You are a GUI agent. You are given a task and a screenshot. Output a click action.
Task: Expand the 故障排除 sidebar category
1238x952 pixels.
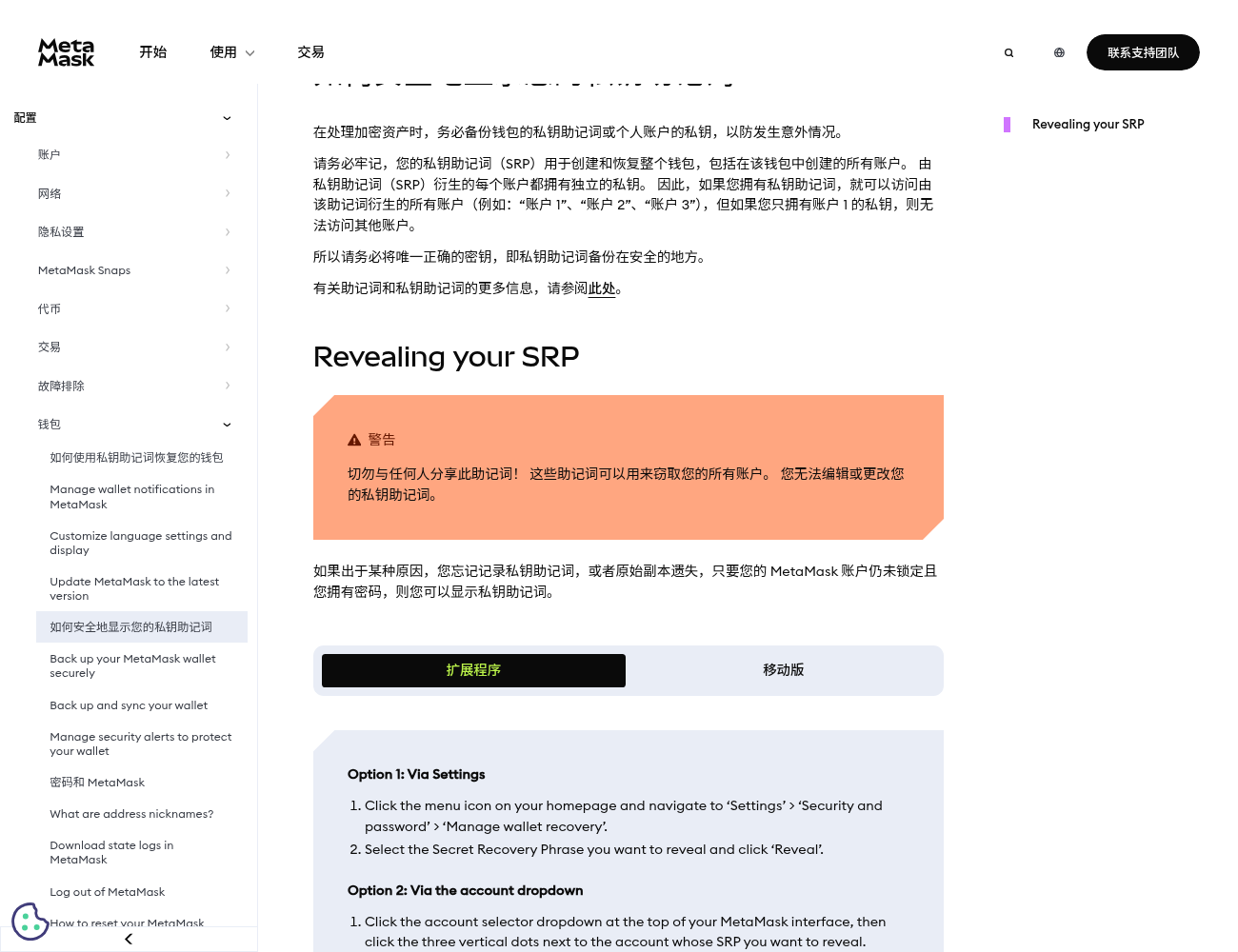pyautogui.click(x=134, y=386)
